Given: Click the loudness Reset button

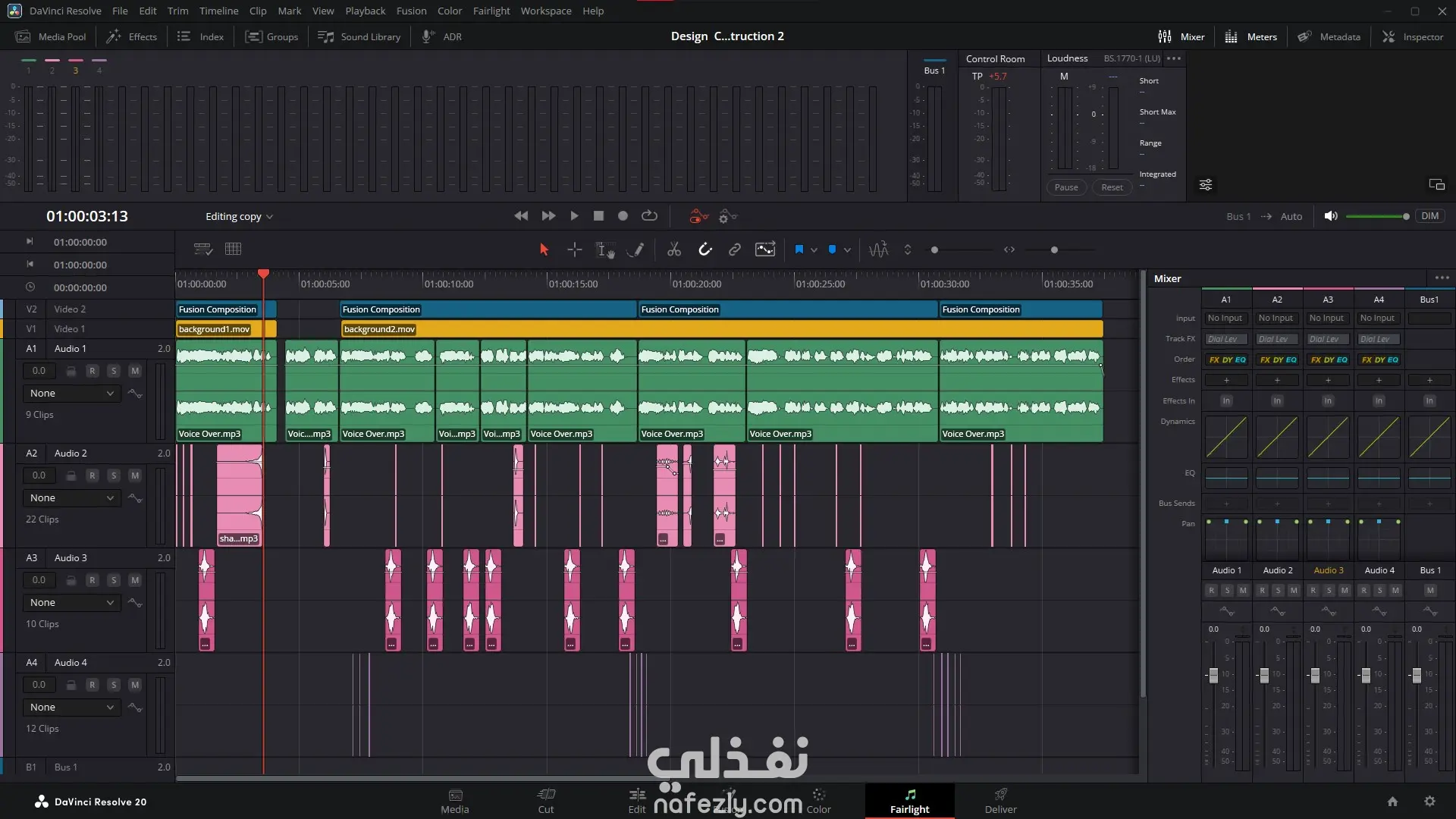Looking at the screenshot, I should [1112, 187].
